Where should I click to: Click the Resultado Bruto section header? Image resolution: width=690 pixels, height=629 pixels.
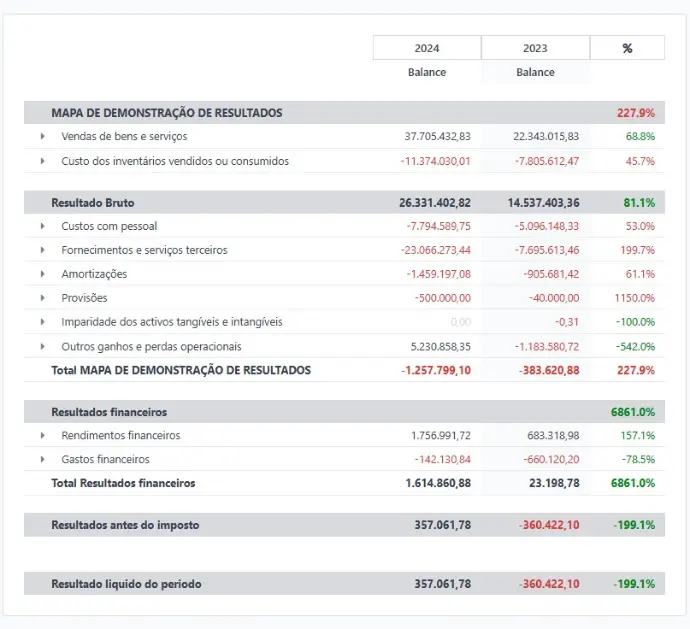[x=93, y=202]
